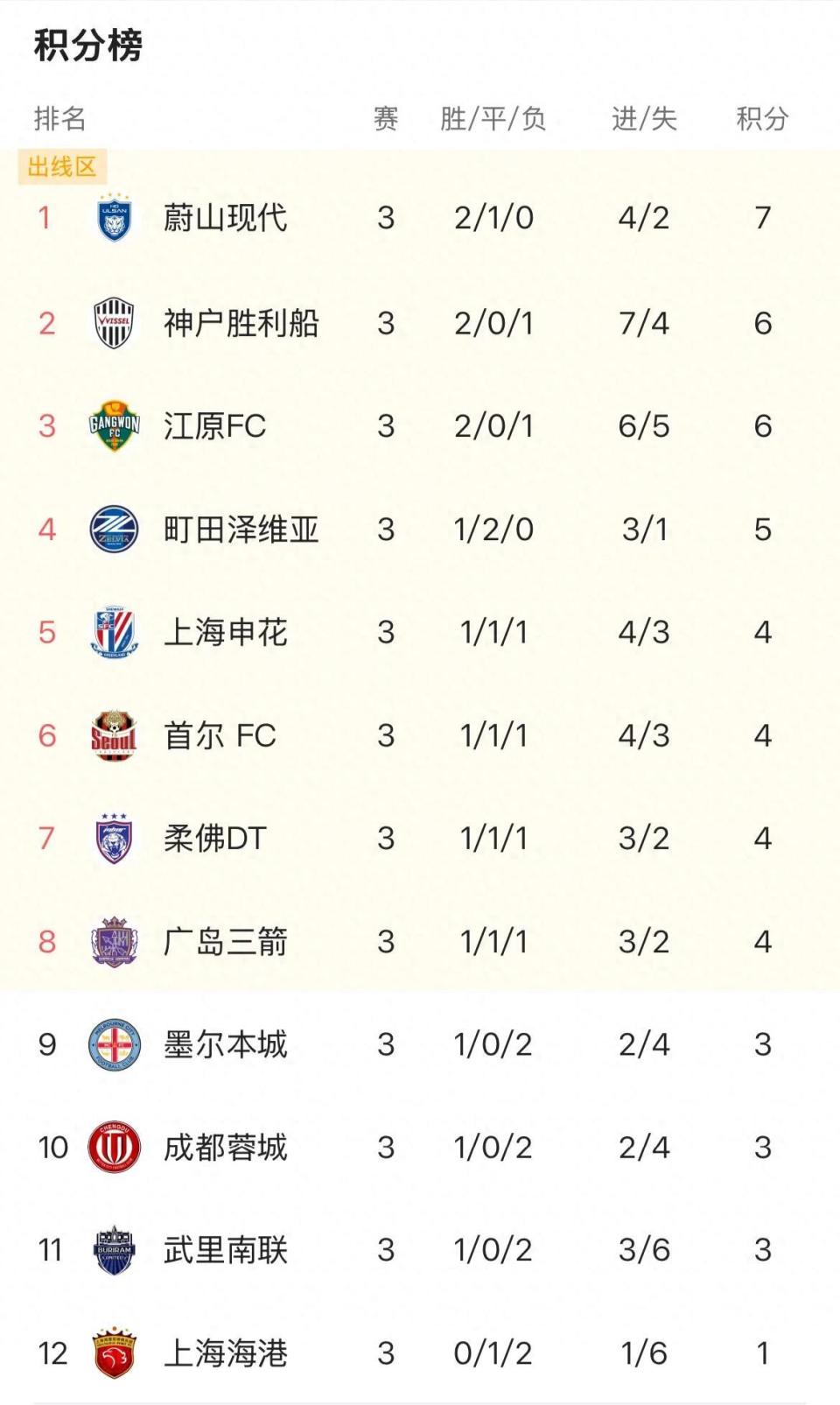
Task: Select the Shanghai Port red crest
Action: [115, 1353]
